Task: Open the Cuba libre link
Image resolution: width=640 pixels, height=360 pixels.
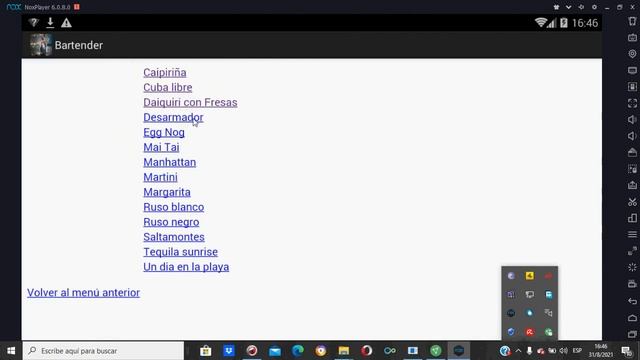Action: coord(167,87)
